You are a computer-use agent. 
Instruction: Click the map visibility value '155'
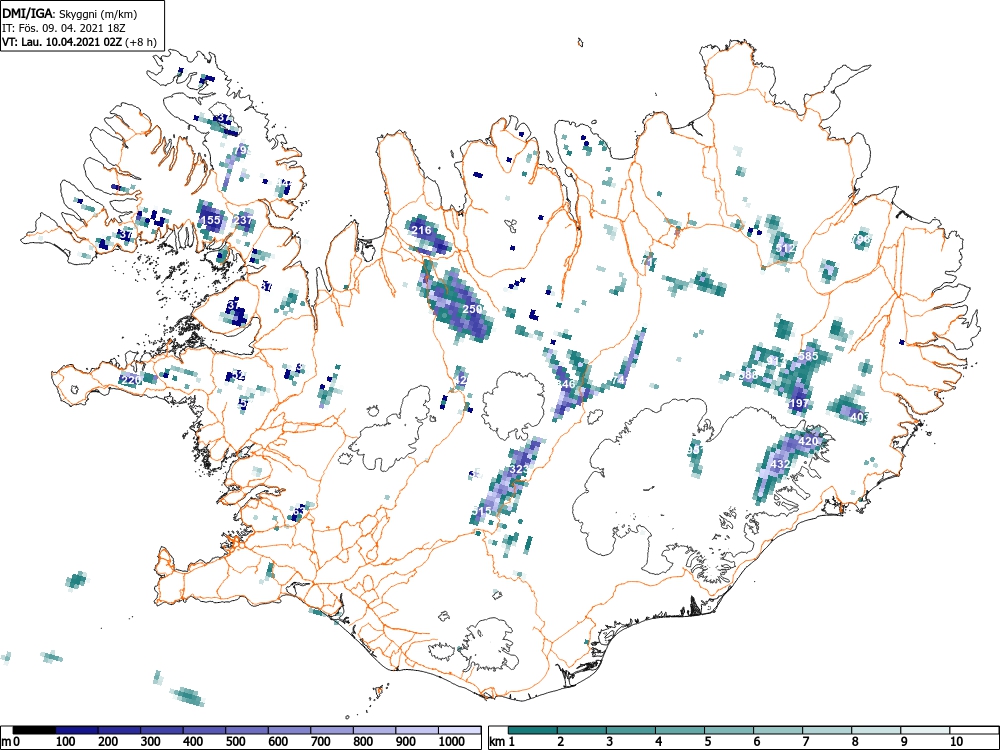[x=211, y=220]
